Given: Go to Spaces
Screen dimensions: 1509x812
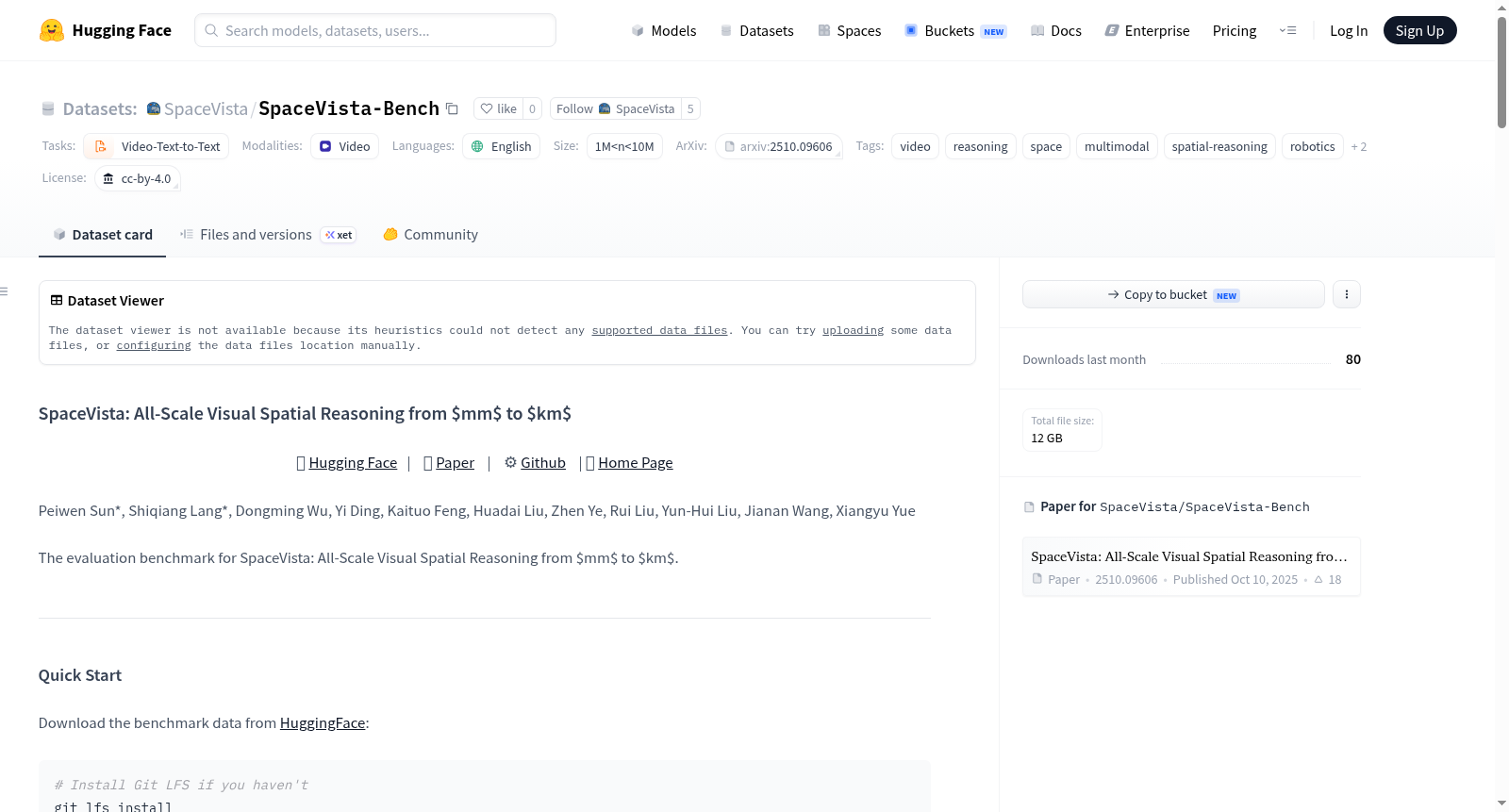Looking at the screenshot, I should [850, 30].
